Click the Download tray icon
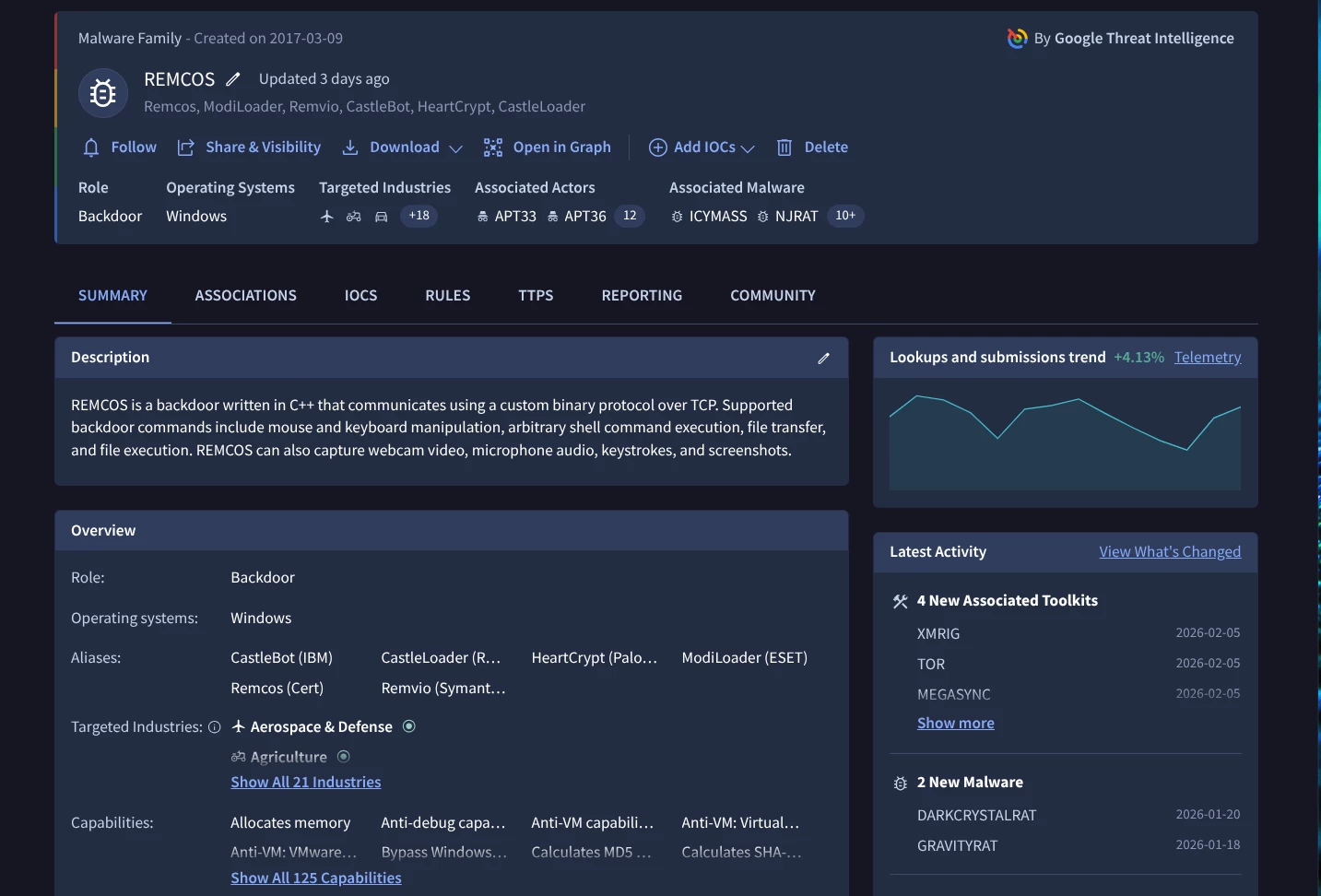The image size is (1321, 896). pos(350,147)
